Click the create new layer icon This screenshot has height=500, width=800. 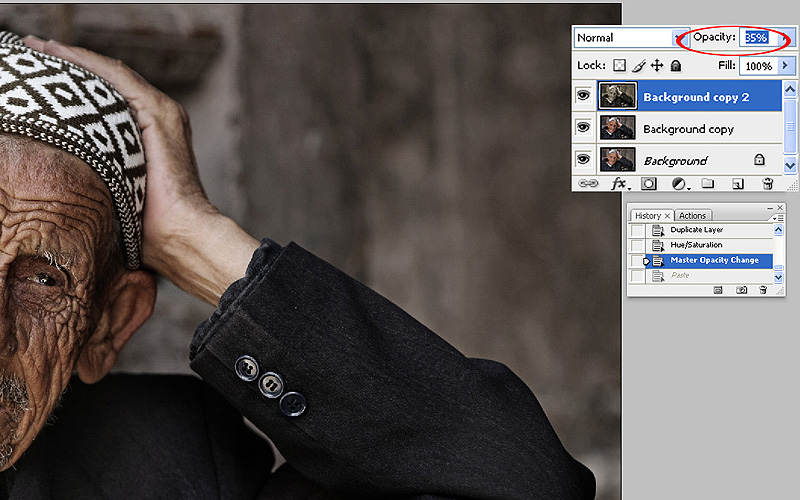(738, 184)
